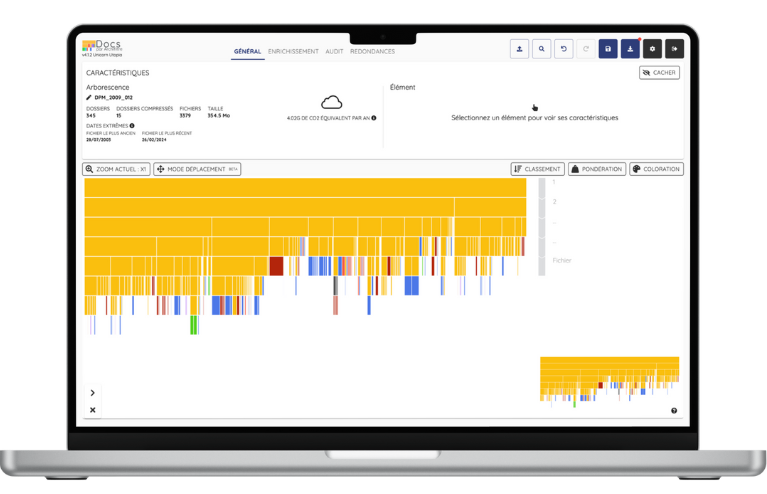Click Zoom Actuel x1 button

pyautogui.click(x=116, y=169)
